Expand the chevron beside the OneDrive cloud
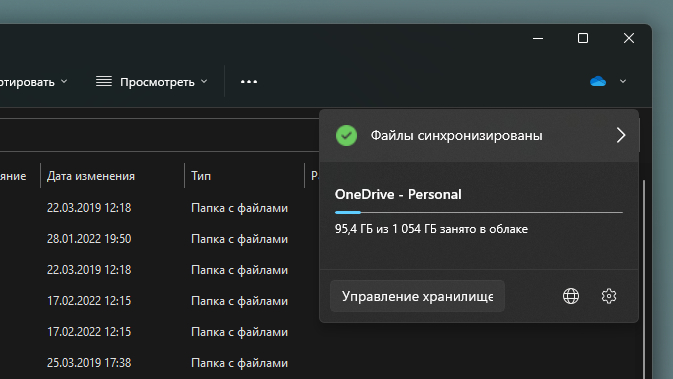The image size is (673, 379). (x=623, y=81)
